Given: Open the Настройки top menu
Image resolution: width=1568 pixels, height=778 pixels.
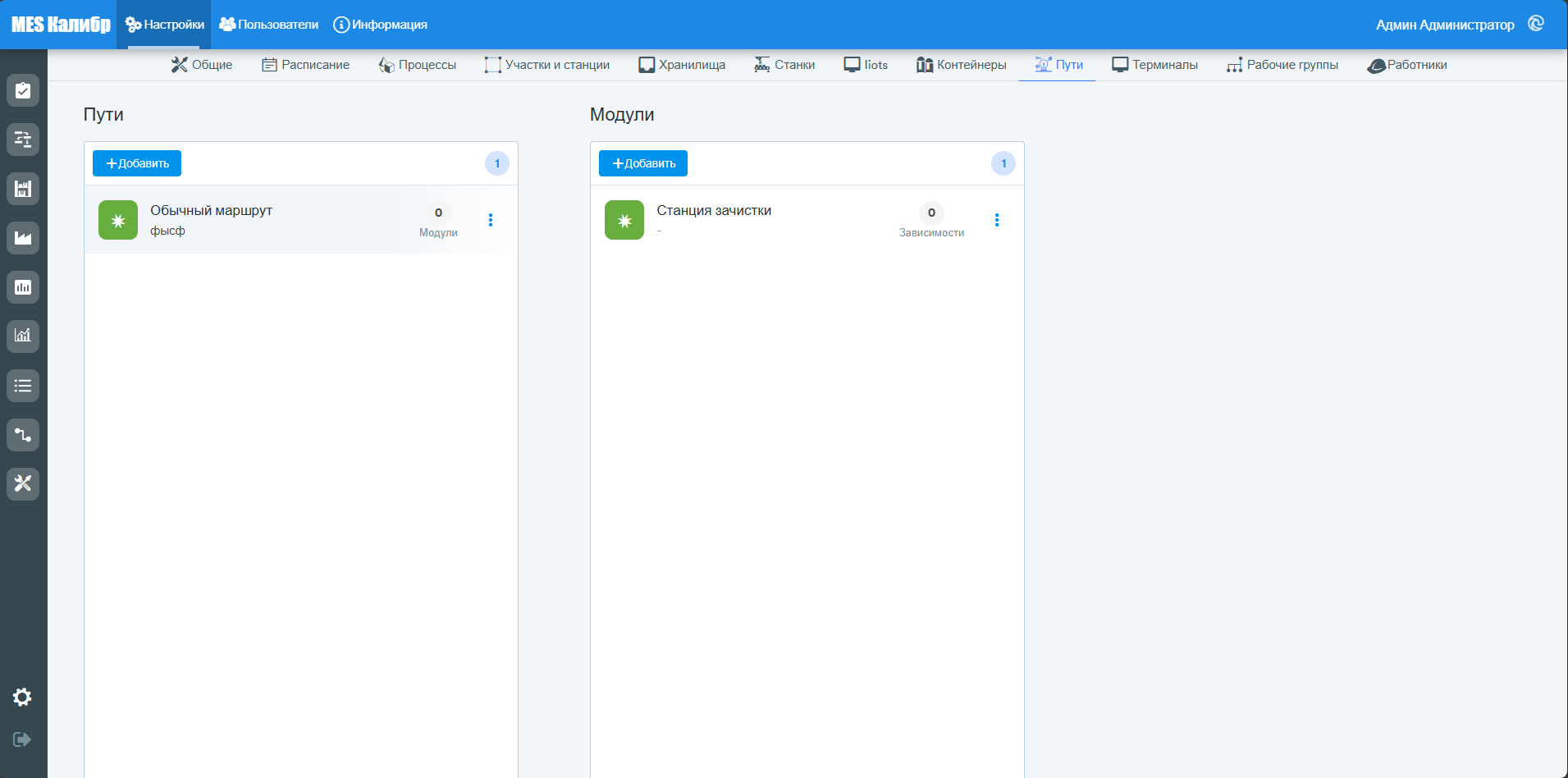Looking at the screenshot, I should 164,25.
